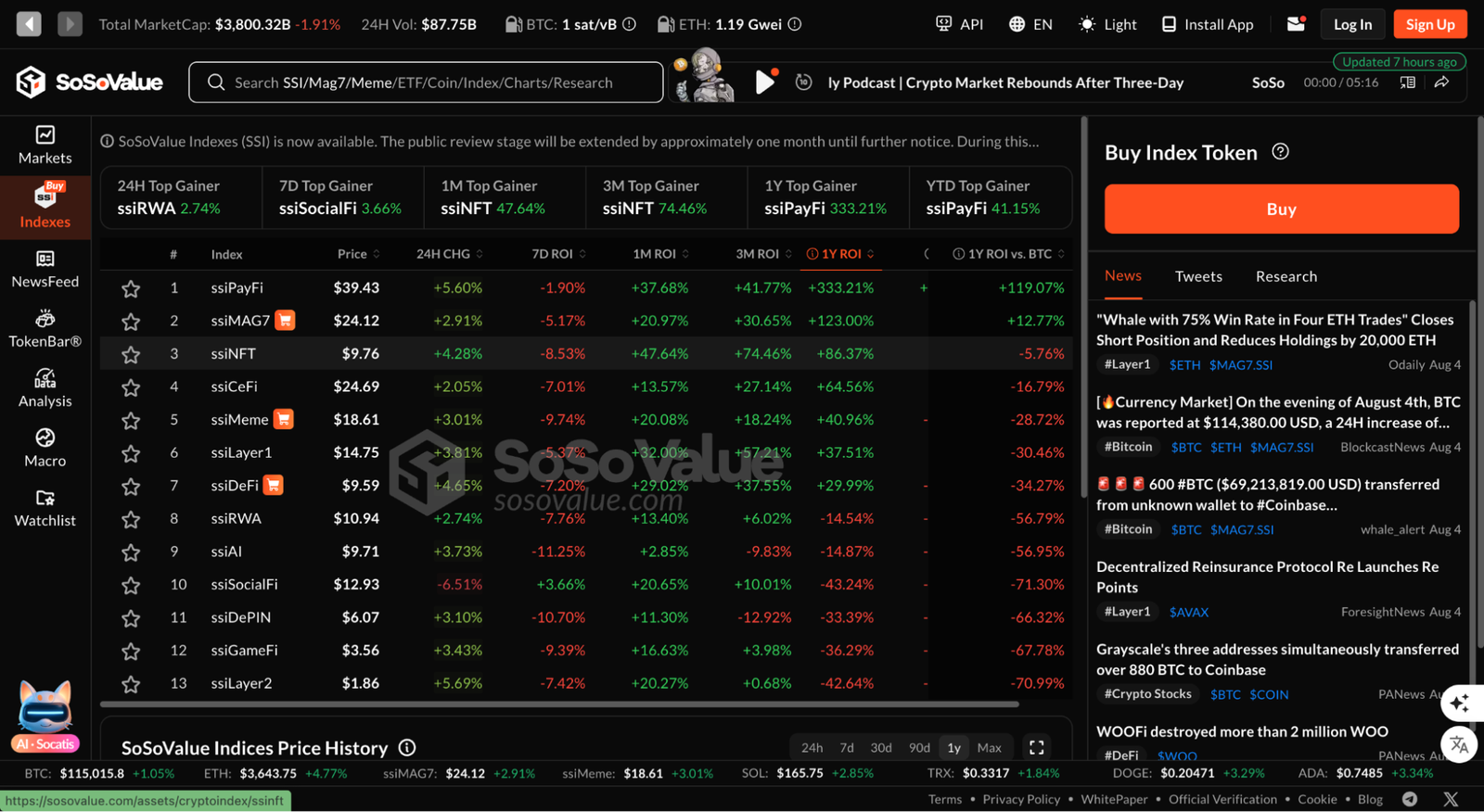Select the 24h chart range
This screenshot has height=812, width=1484.
[x=812, y=747]
